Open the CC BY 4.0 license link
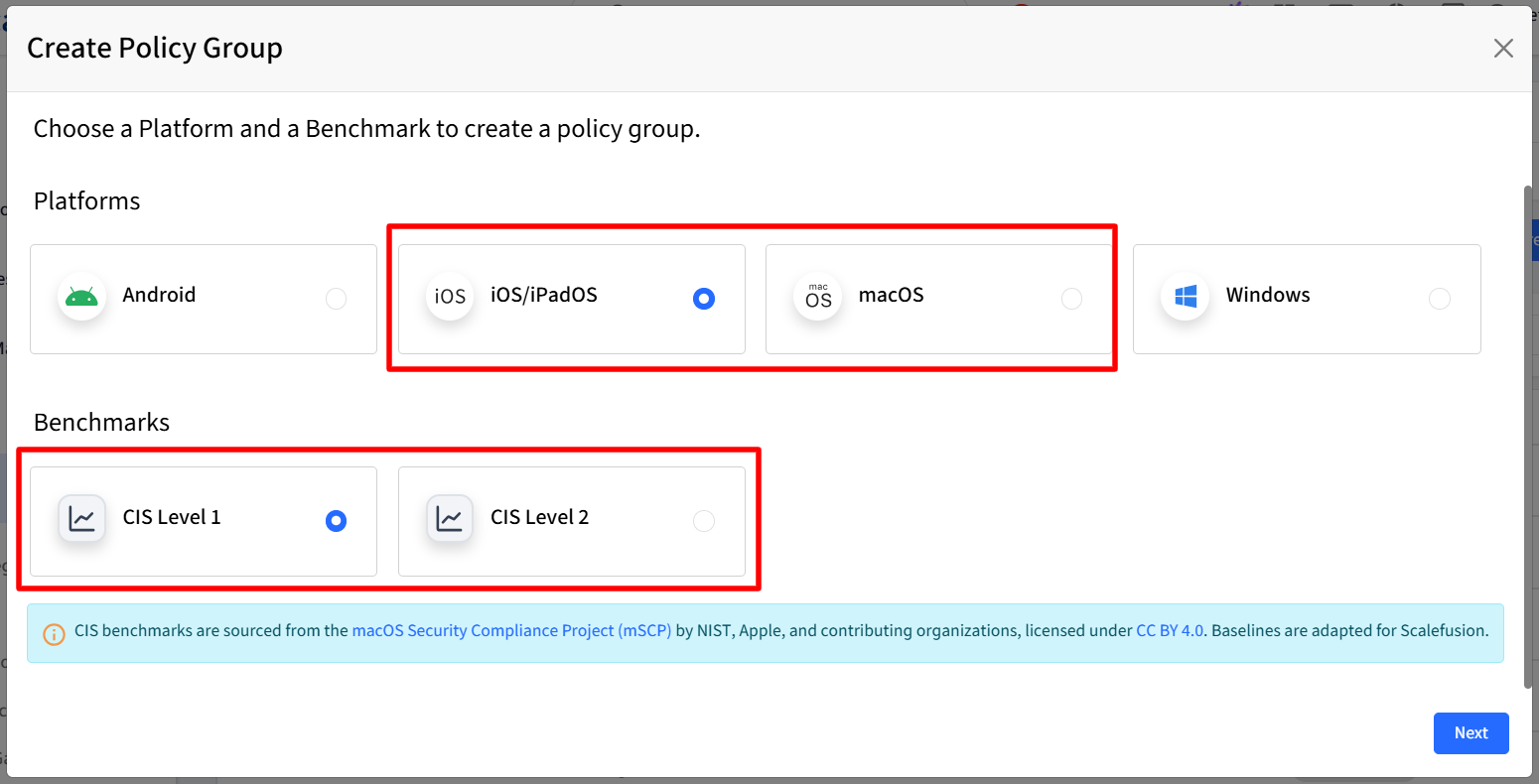This screenshot has width=1539, height=784. (1170, 630)
